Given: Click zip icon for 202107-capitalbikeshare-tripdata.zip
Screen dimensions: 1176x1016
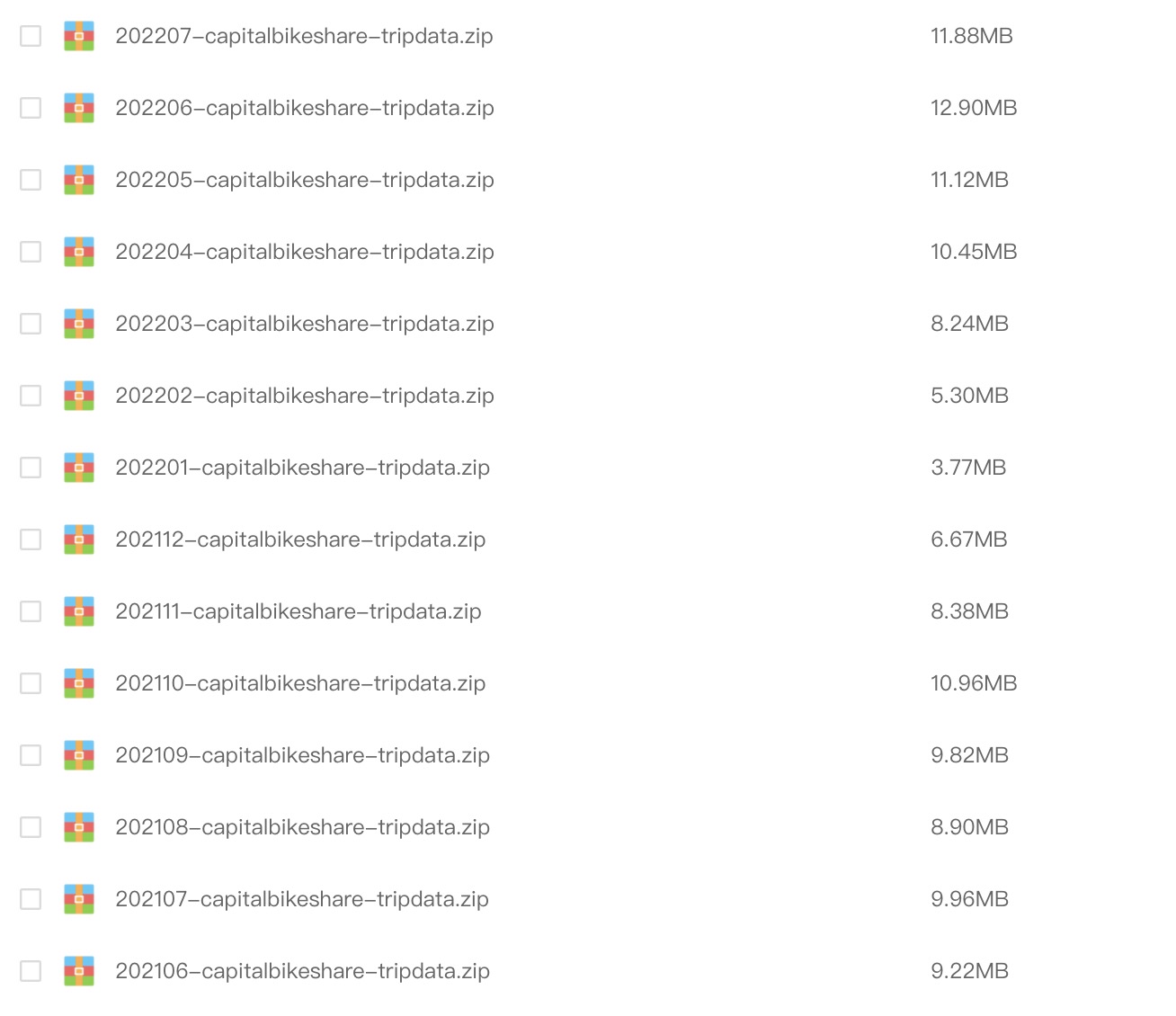Looking at the screenshot, I should tap(79, 899).
